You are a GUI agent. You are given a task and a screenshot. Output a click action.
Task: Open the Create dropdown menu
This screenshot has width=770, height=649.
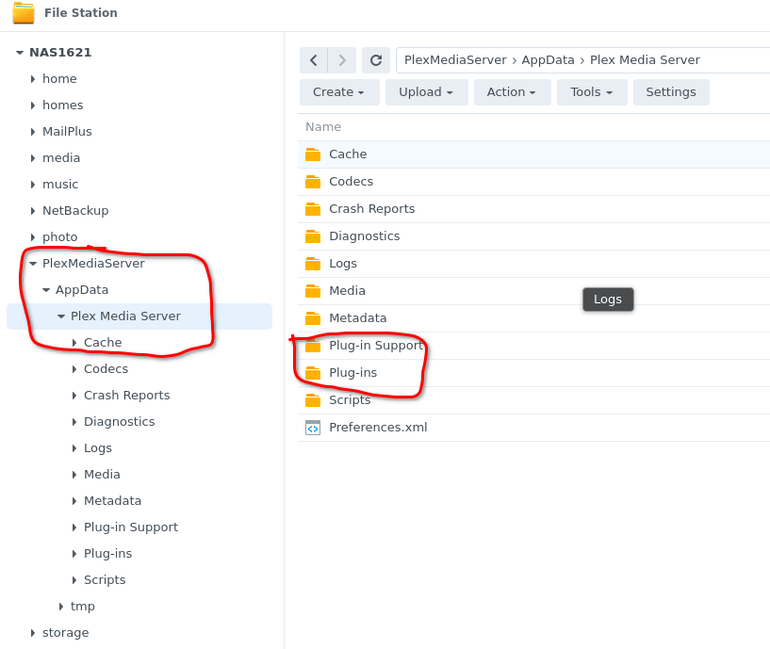coord(339,92)
